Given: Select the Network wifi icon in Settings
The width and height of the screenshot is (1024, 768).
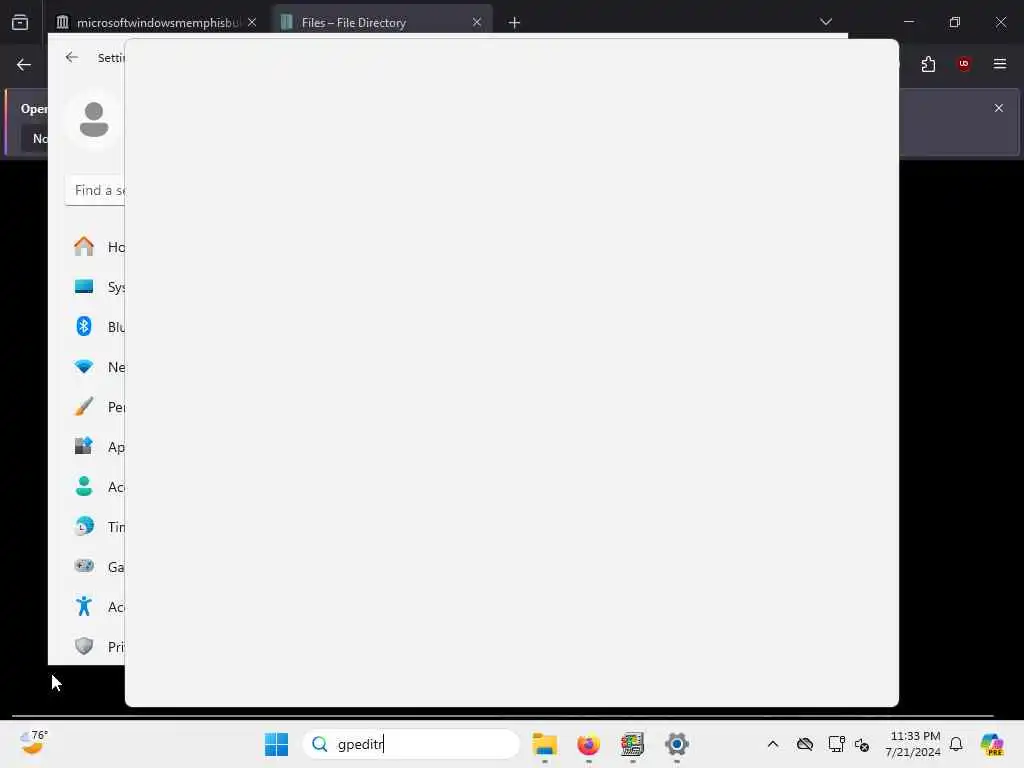Looking at the screenshot, I should coord(84,366).
